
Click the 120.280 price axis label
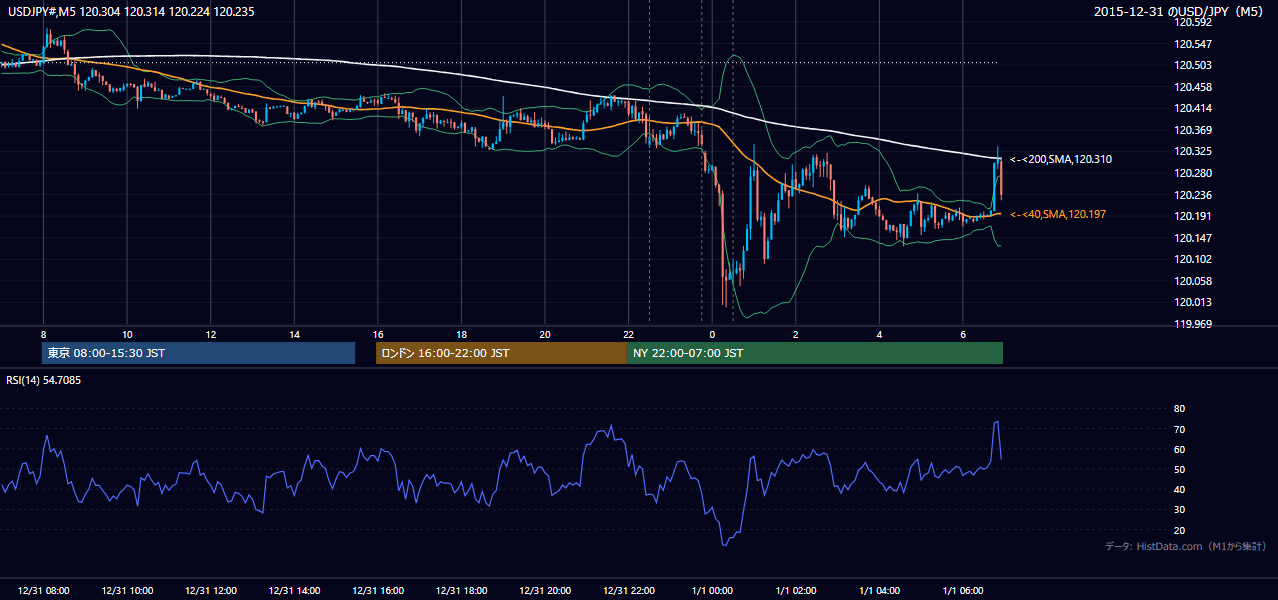(1194, 173)
